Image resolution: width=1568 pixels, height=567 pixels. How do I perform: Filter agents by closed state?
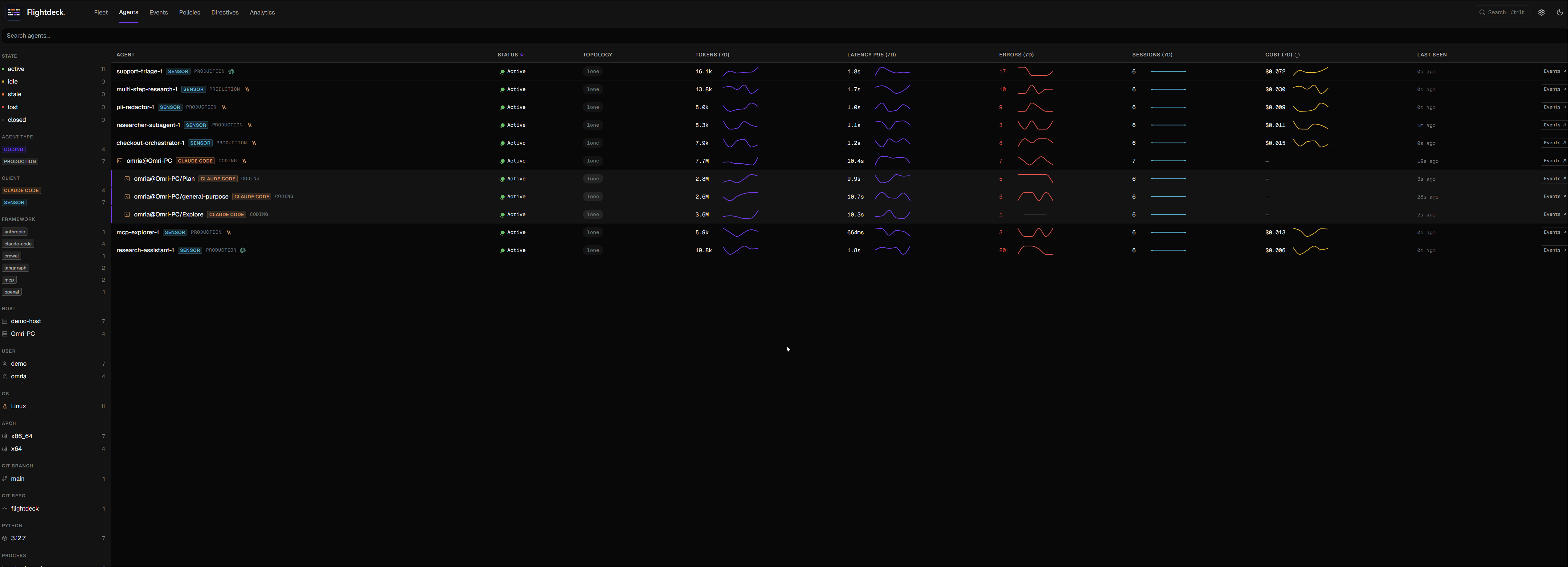coord(54,120)
